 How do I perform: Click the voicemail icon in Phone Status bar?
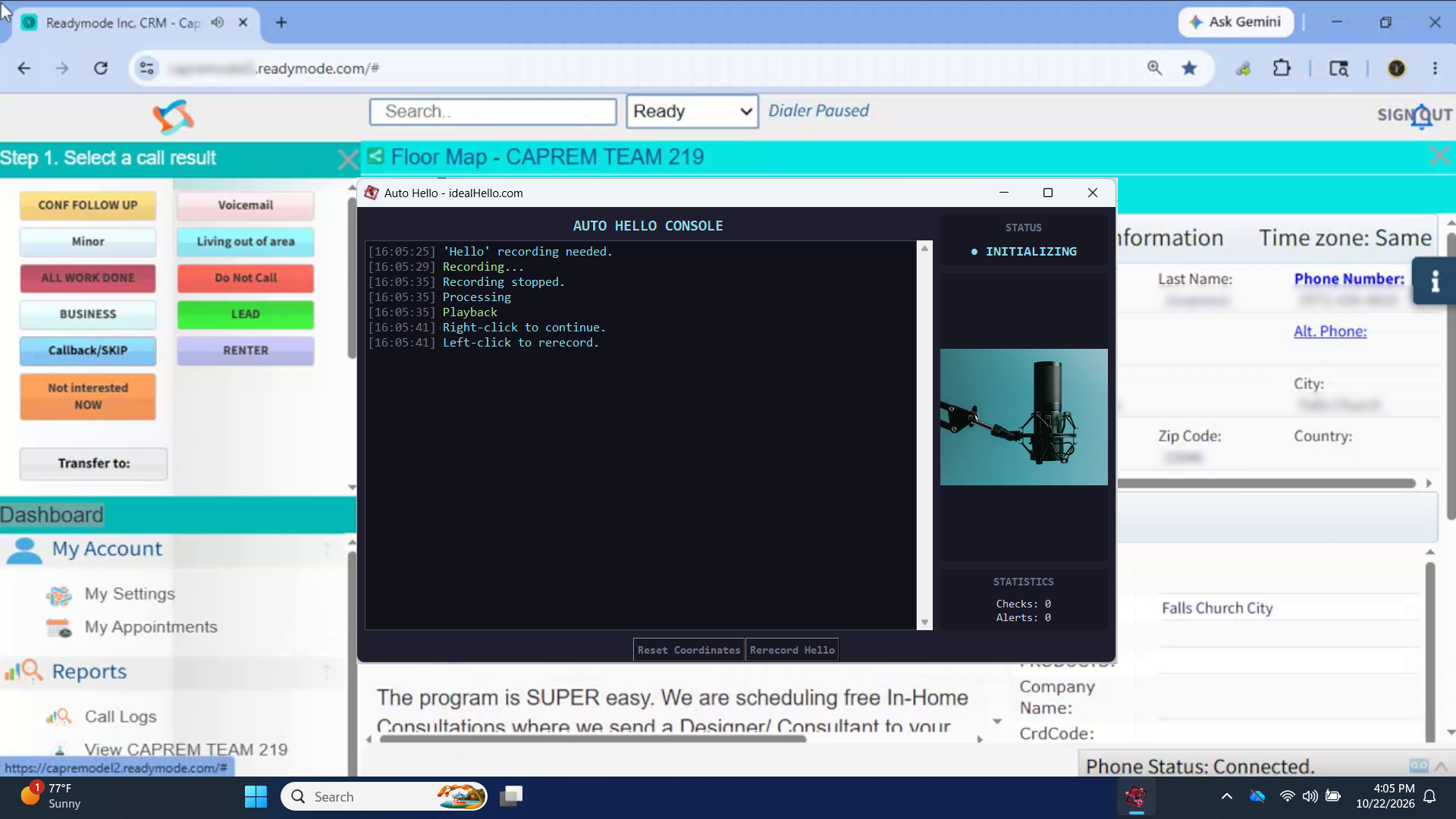click(x=1418, y=766)
